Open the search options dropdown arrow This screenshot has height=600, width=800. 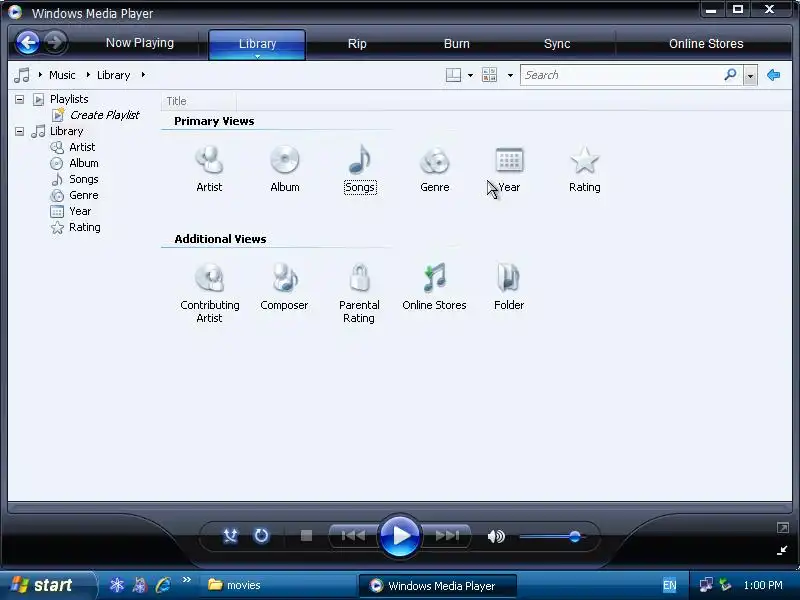pyautogui.click(x=750, y=76)
